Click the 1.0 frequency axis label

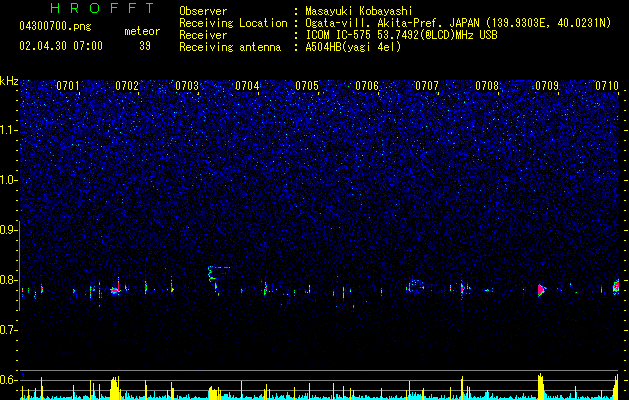pyautogui.click(x=9, y=180)
